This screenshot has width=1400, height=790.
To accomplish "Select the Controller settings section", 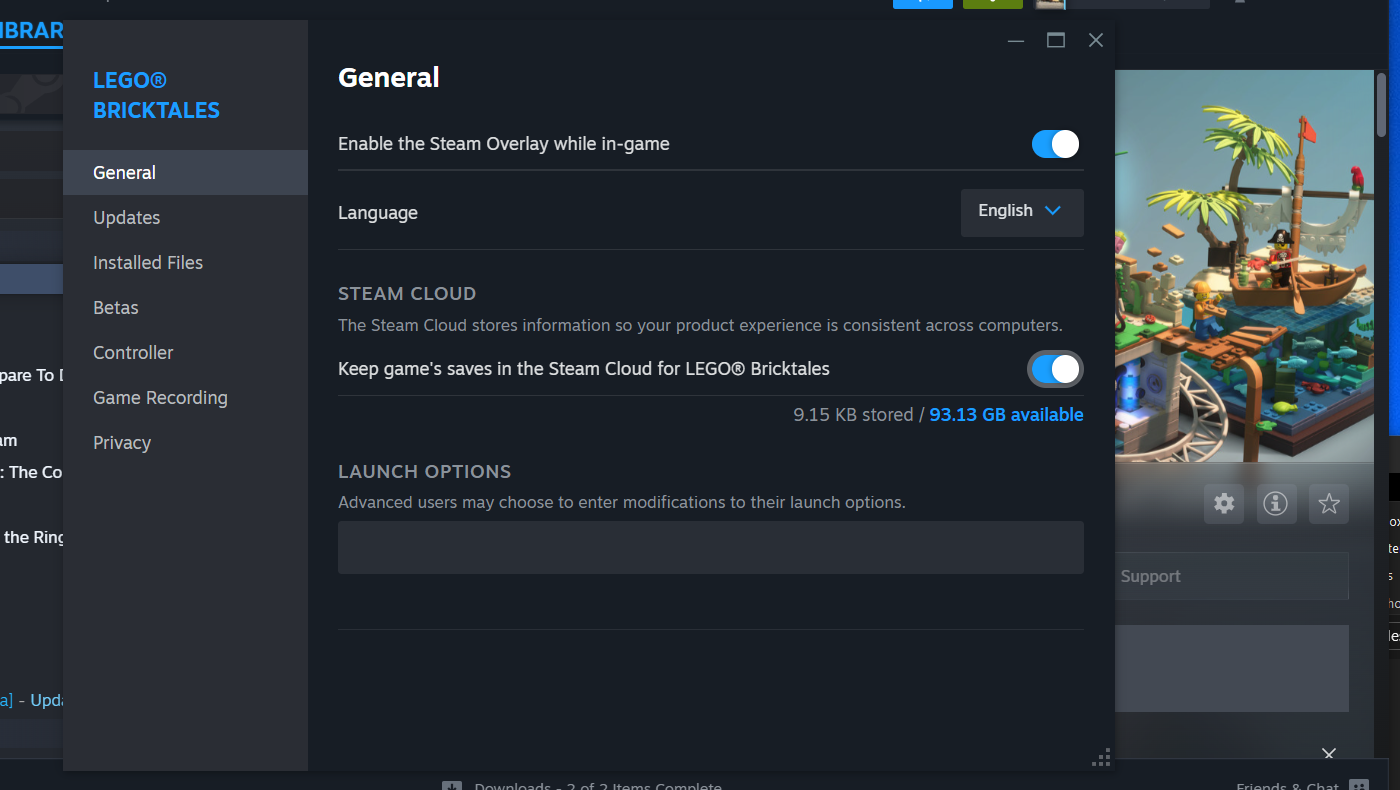I will pos(133,353).
